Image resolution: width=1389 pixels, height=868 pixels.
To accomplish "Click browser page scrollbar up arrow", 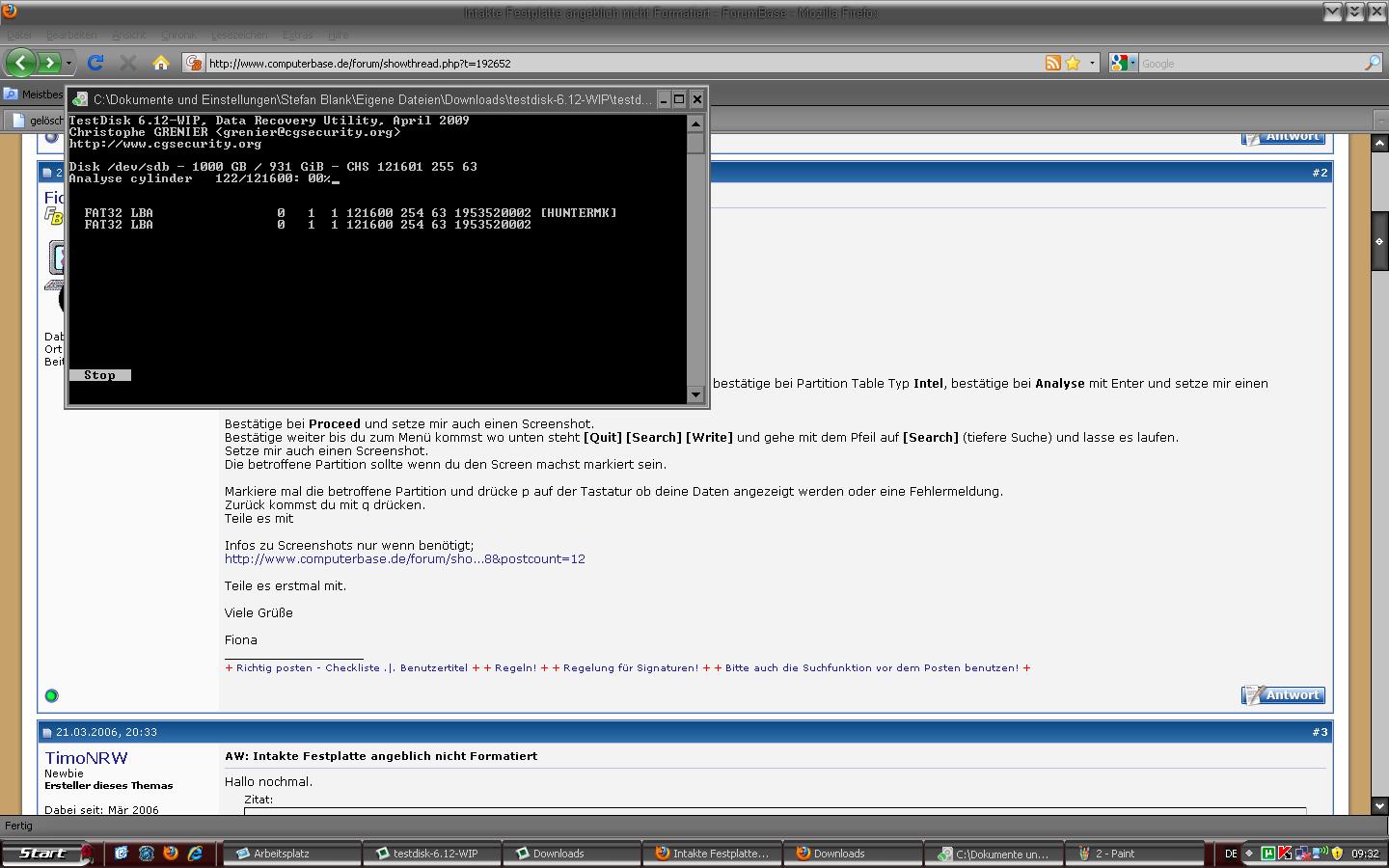I will click(x=1379, y=143).
